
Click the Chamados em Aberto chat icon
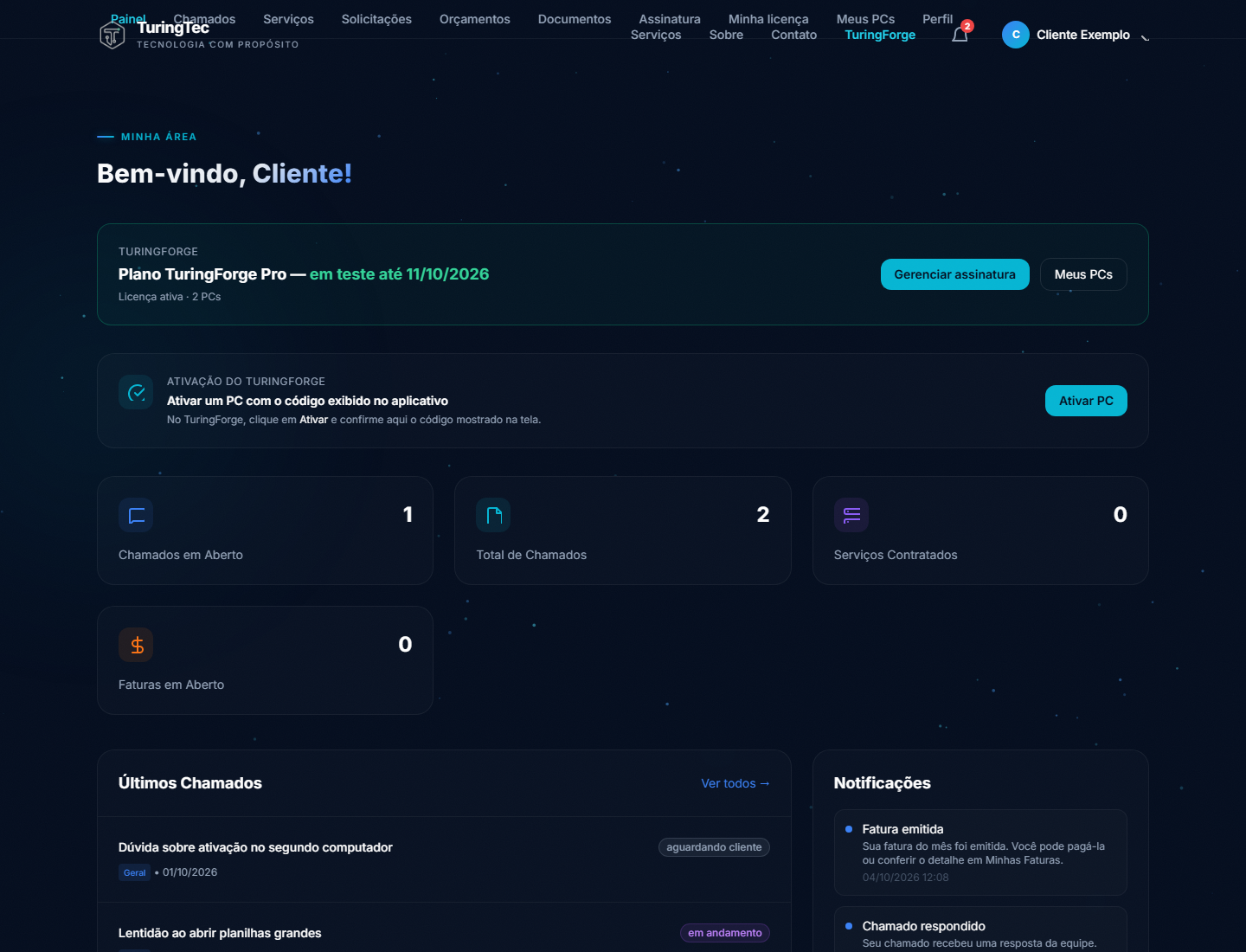tap(136, 515)
